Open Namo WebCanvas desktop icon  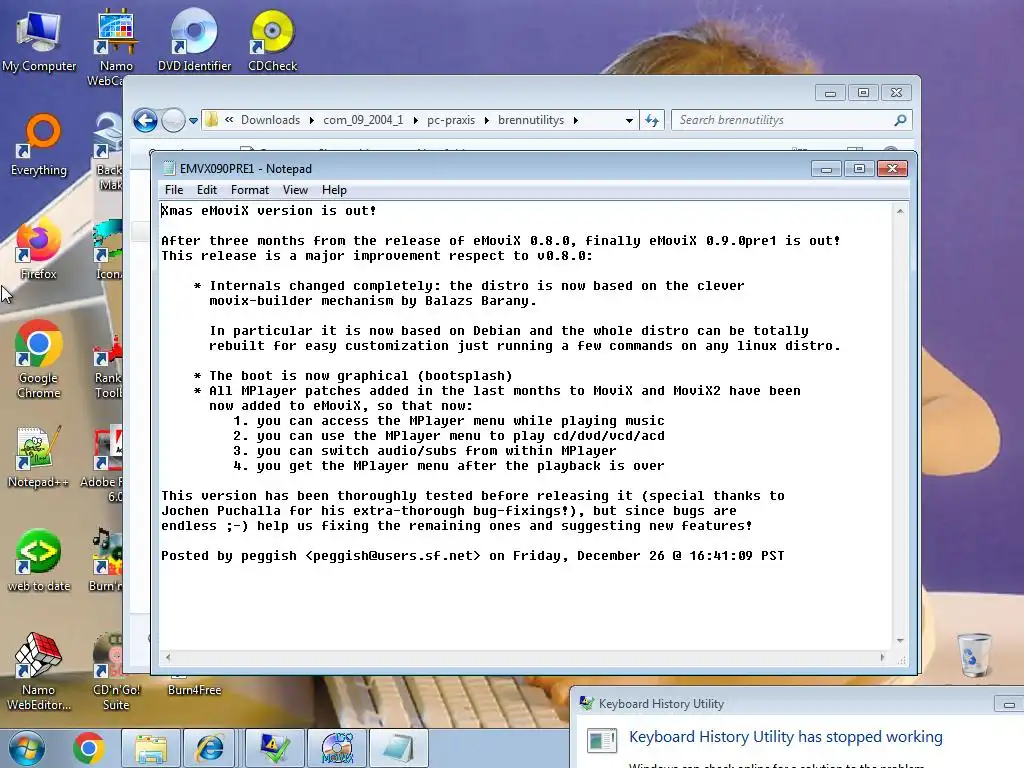115,47
